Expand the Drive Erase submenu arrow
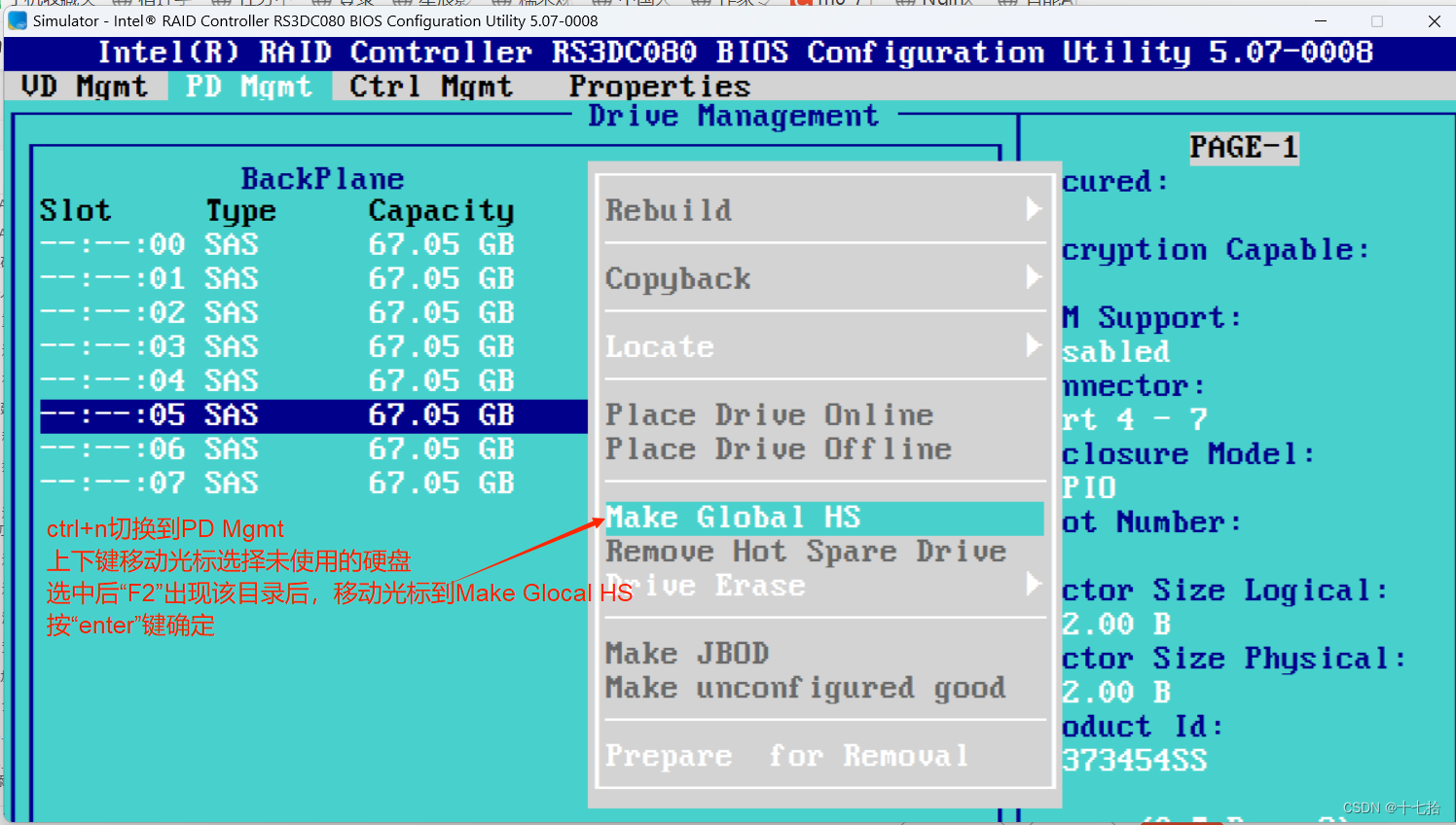The image size is (1456, 825). (1034, 584)
